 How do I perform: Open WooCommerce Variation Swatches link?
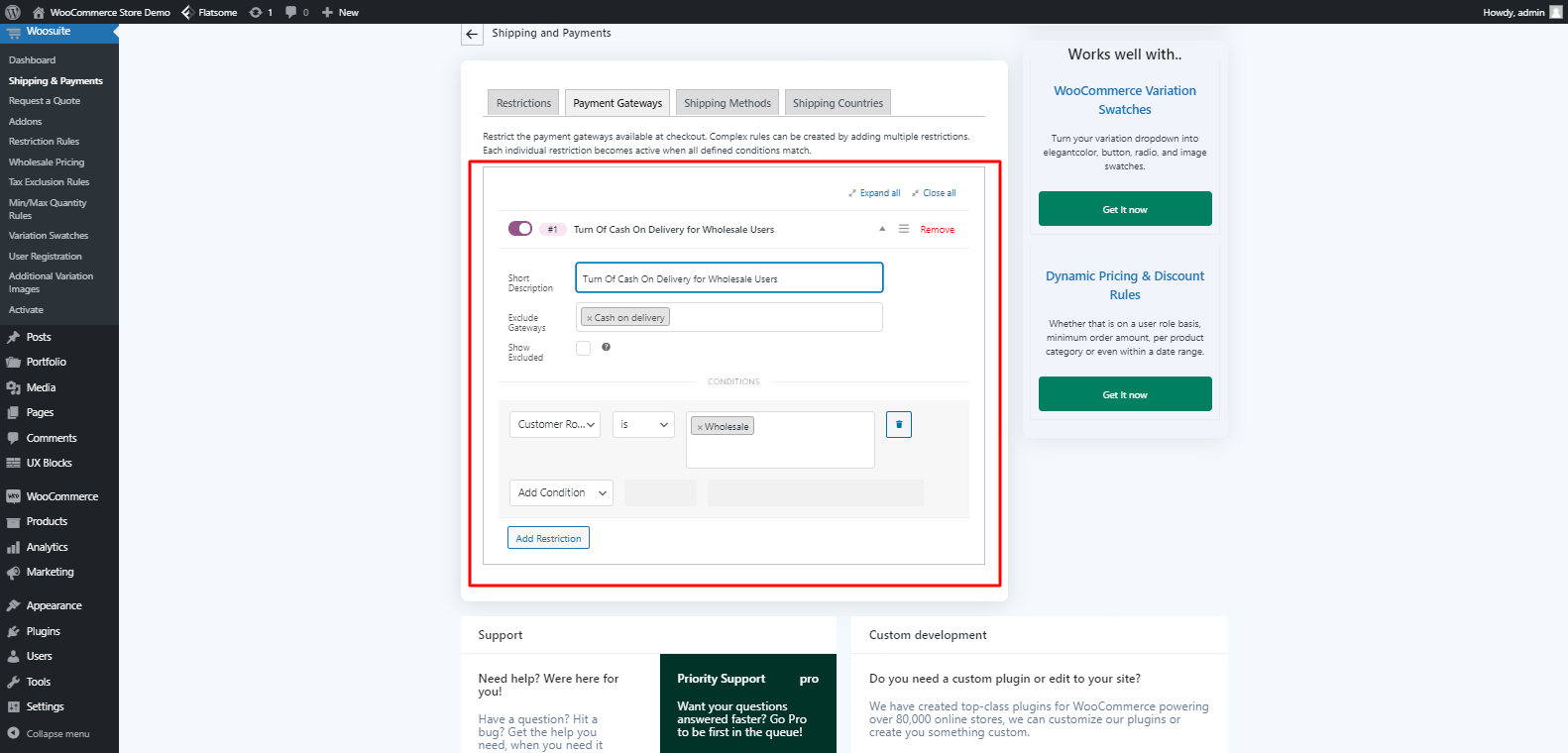pos(1125,100)
